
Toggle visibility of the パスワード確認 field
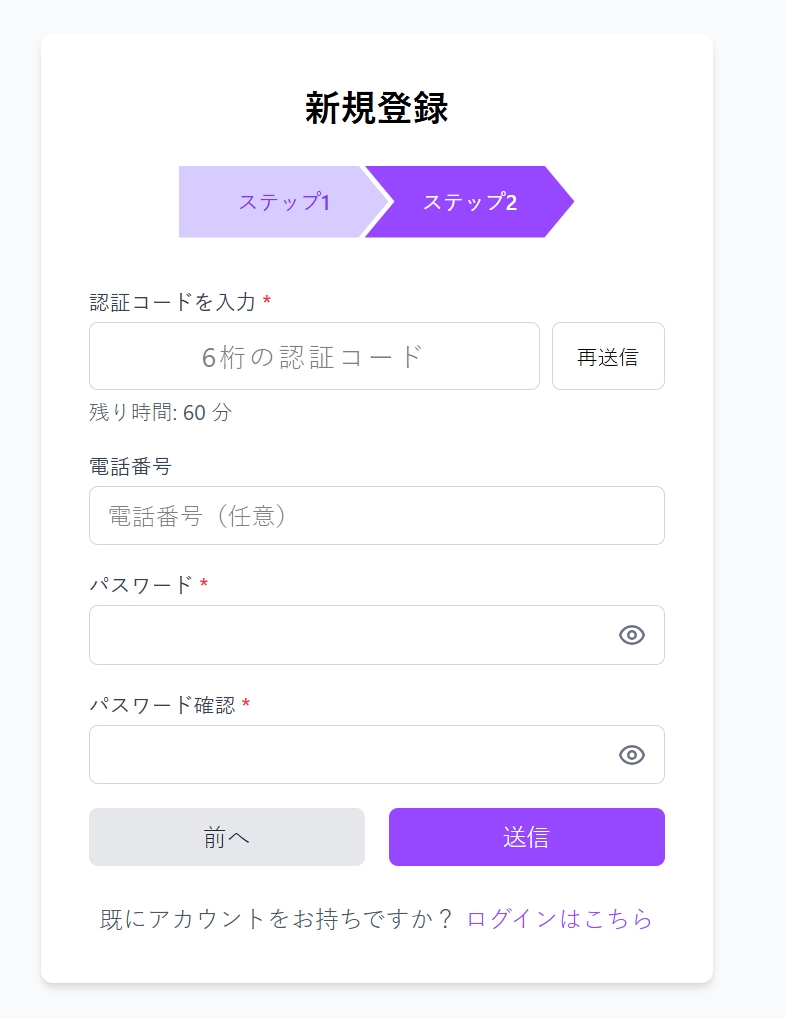pyautogui.click(x=632, y=755)
